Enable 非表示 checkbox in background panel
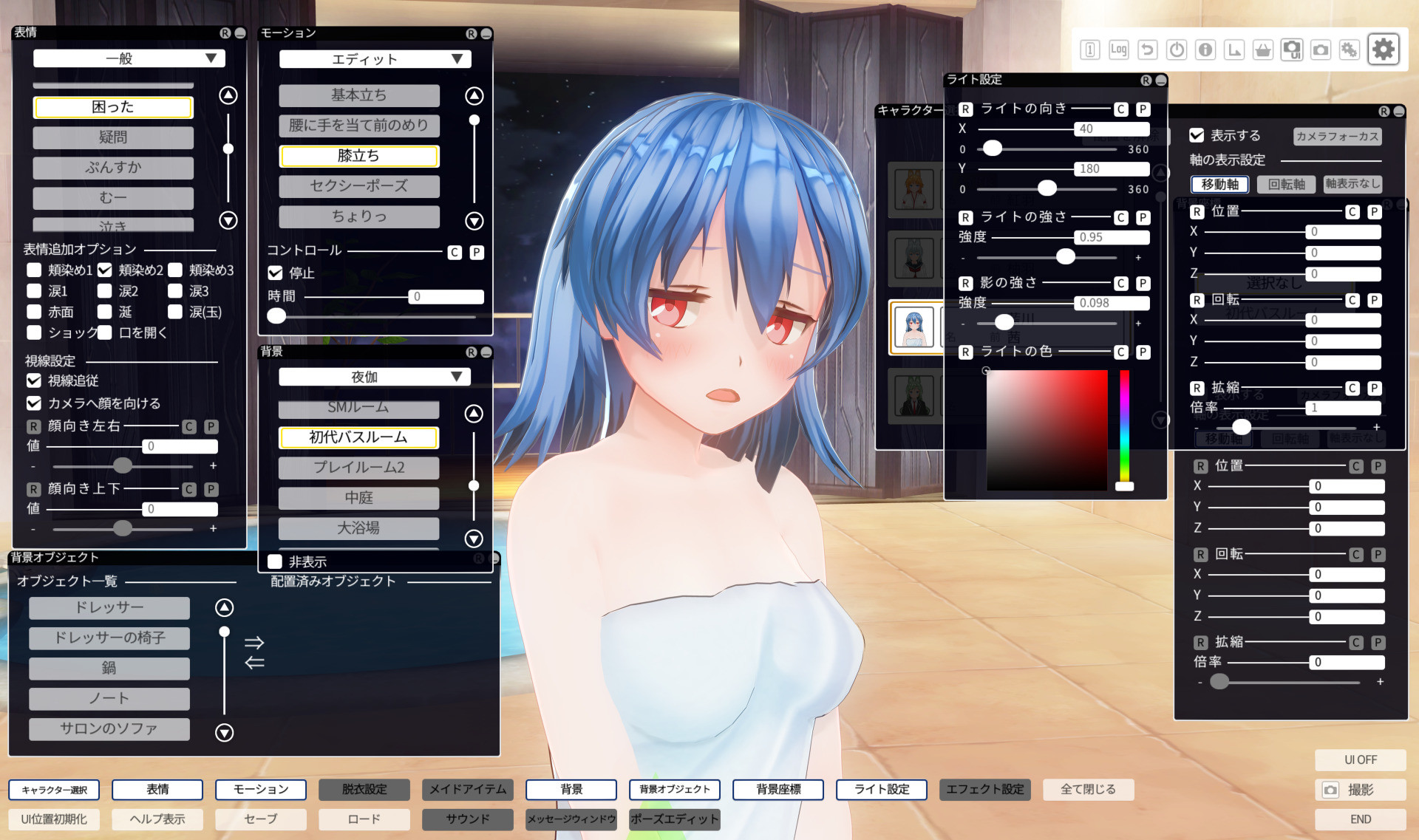The height and width of the screenshot is (840, 1419). [275, 561]
